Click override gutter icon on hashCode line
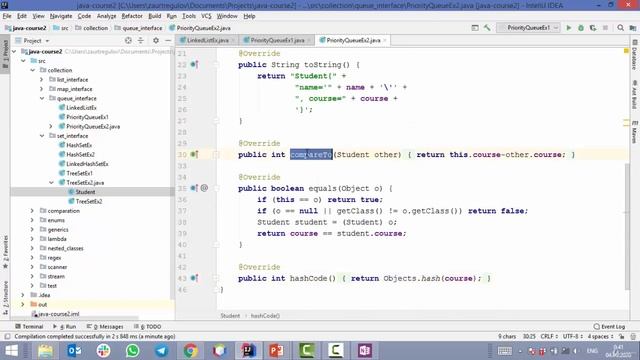 [194, 278]
